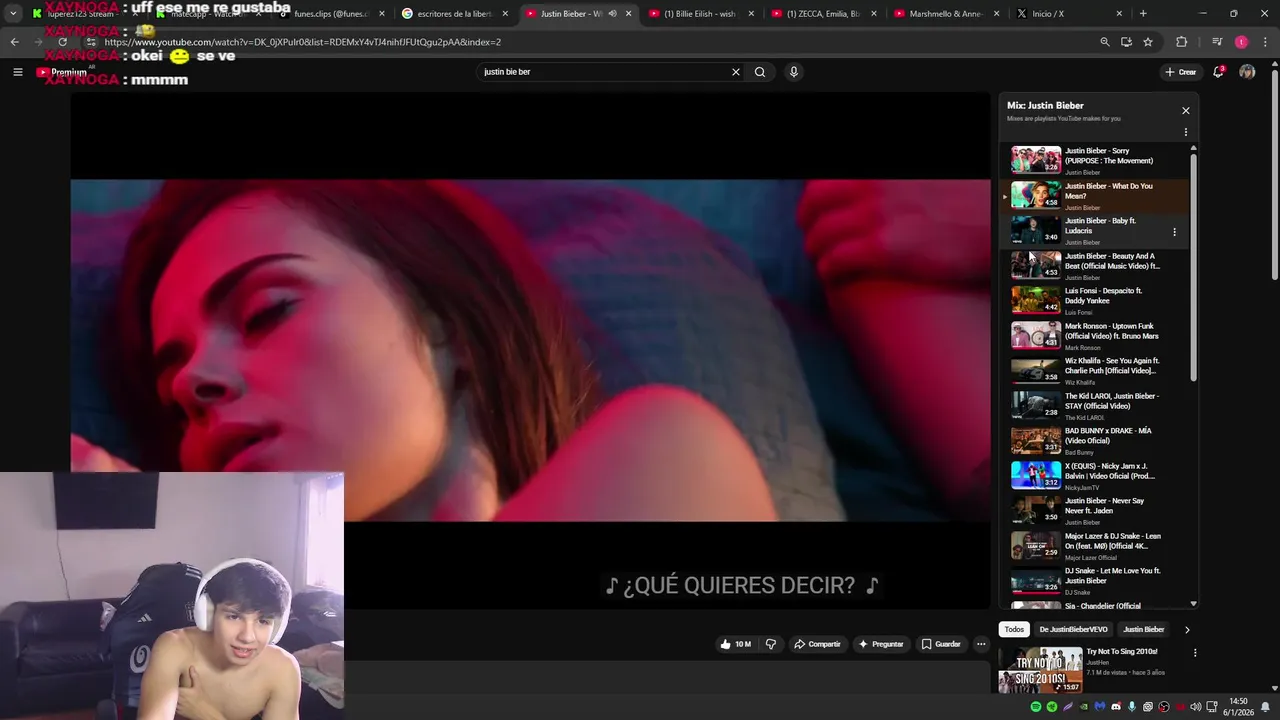Click the zoom magnifier in the address bar

1104,42
